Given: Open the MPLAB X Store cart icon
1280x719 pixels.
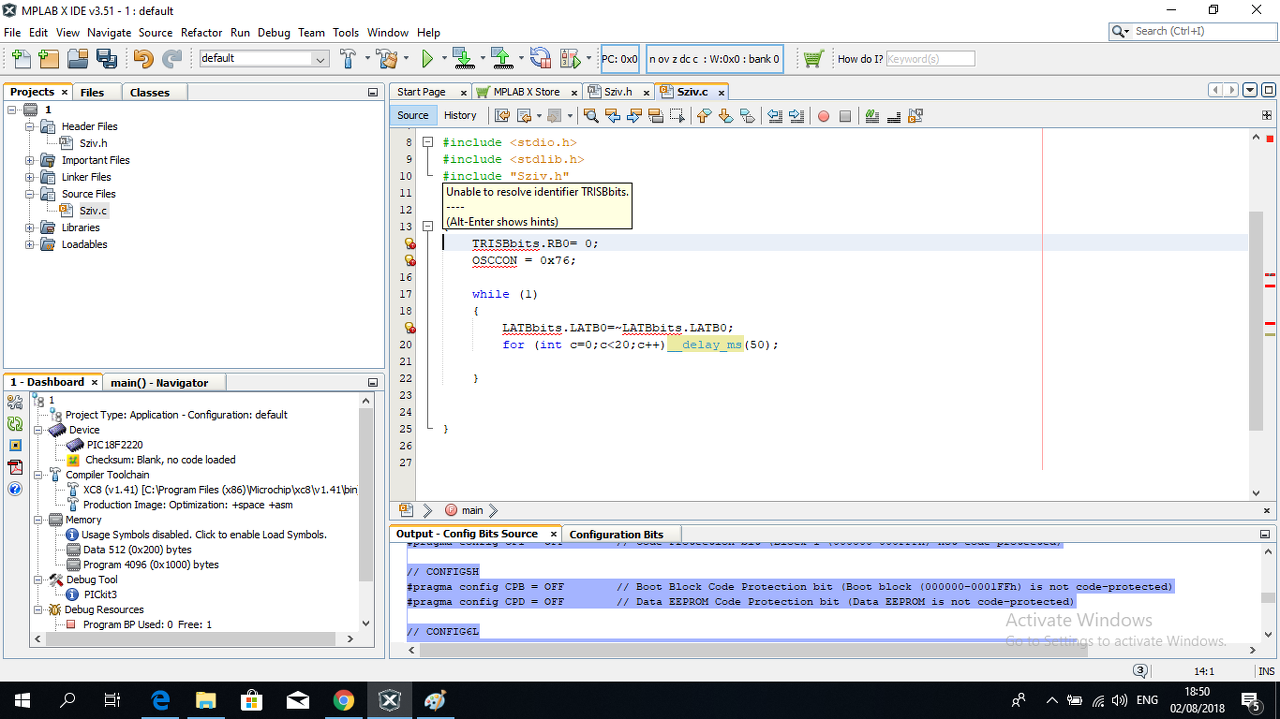Looking at the screenshot, I should [813, 59].
